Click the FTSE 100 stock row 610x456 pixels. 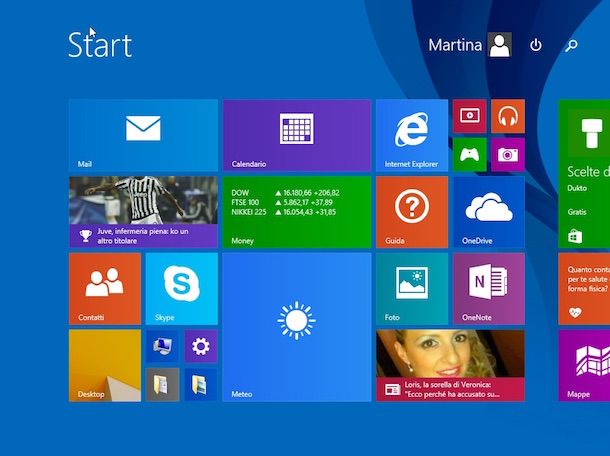pos(282,202)
